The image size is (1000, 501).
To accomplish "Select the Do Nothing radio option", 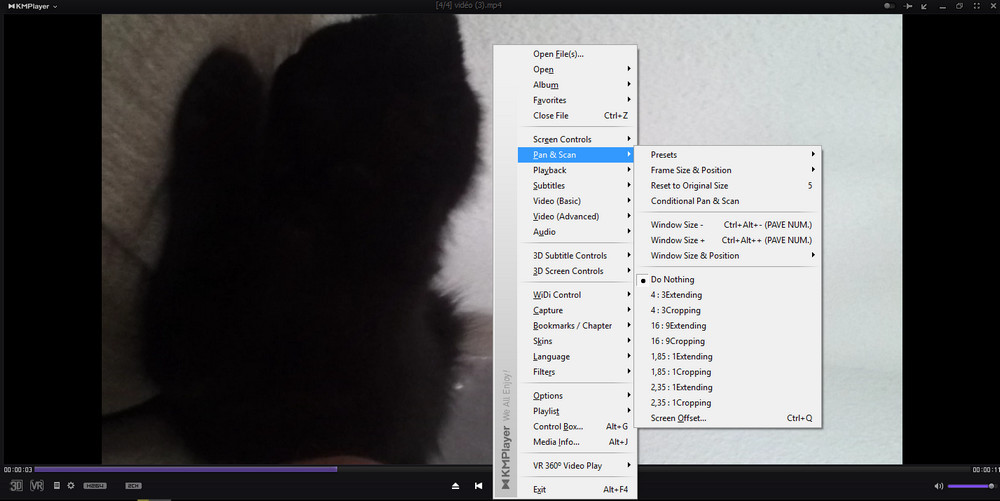I will 728,279.
